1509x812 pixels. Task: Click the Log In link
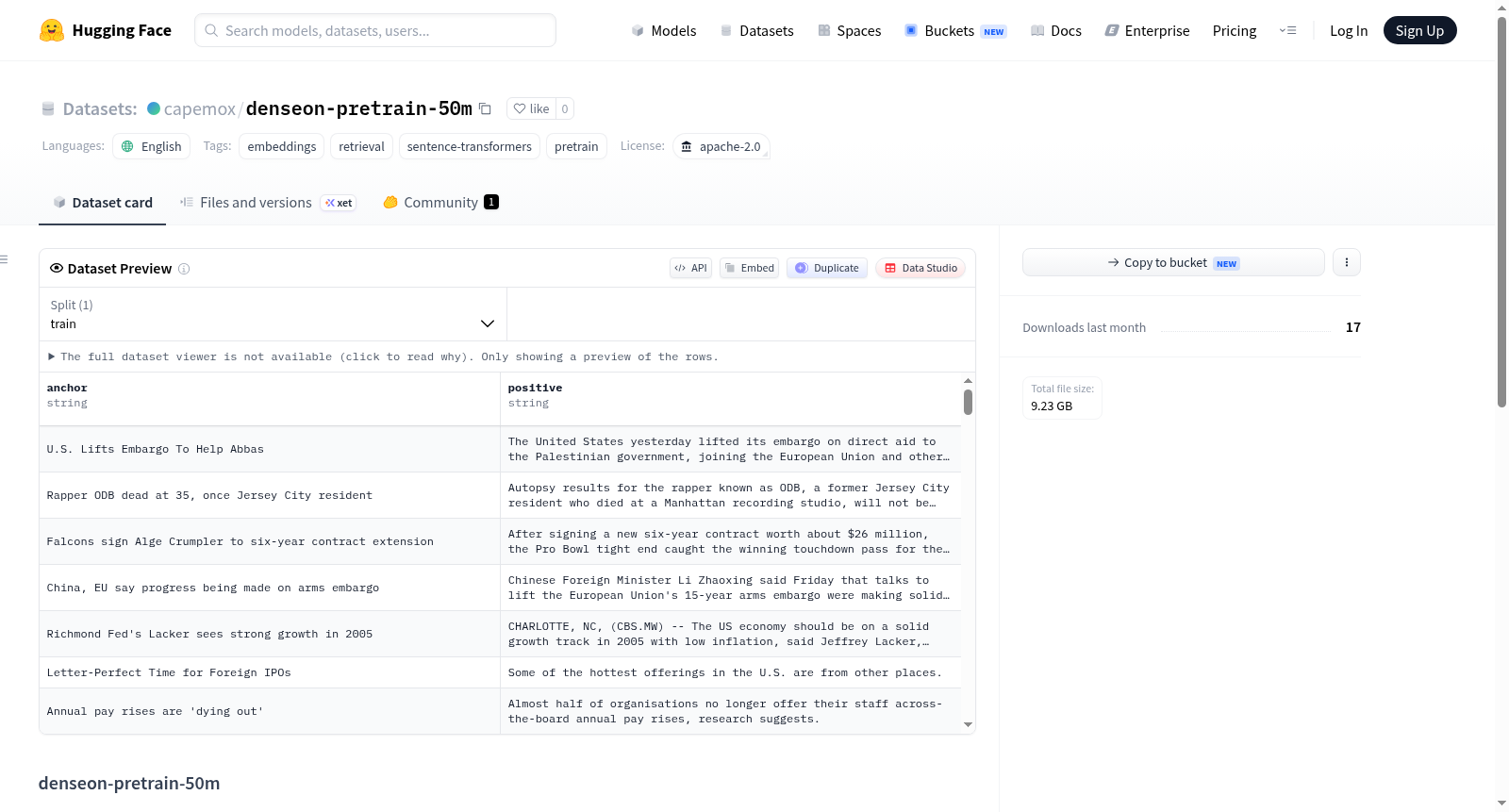1349,30
